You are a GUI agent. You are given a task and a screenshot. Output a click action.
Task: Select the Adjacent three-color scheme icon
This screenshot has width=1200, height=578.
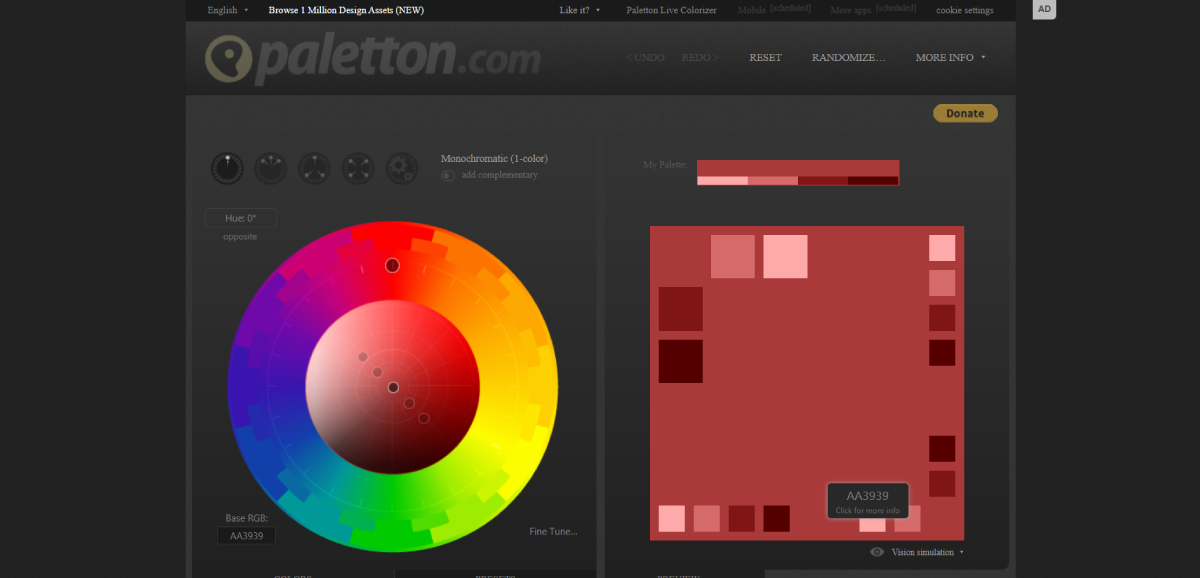(x=270, y=168)
